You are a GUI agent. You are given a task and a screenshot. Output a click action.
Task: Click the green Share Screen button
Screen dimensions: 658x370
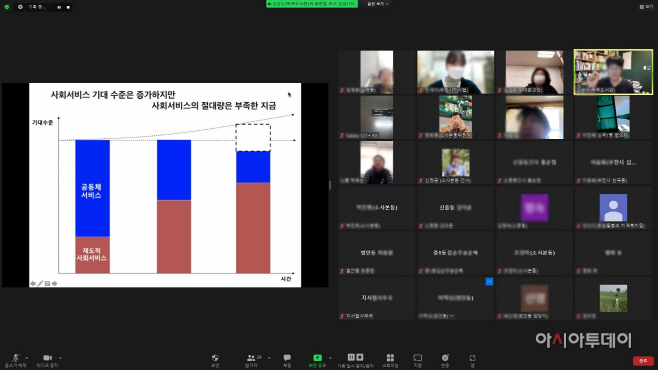[317, 360]
